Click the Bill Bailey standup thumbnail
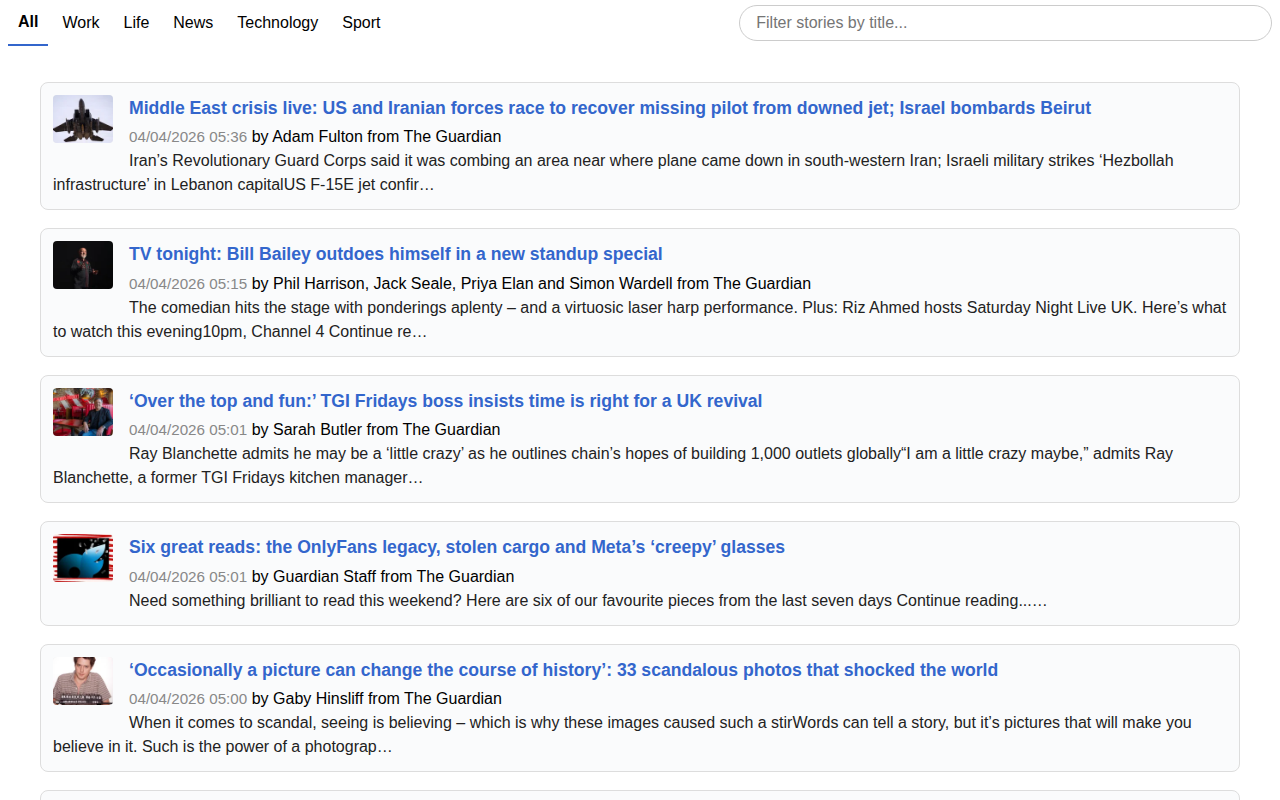This screenshot has height=800, width=1280. tap(83, 265)
